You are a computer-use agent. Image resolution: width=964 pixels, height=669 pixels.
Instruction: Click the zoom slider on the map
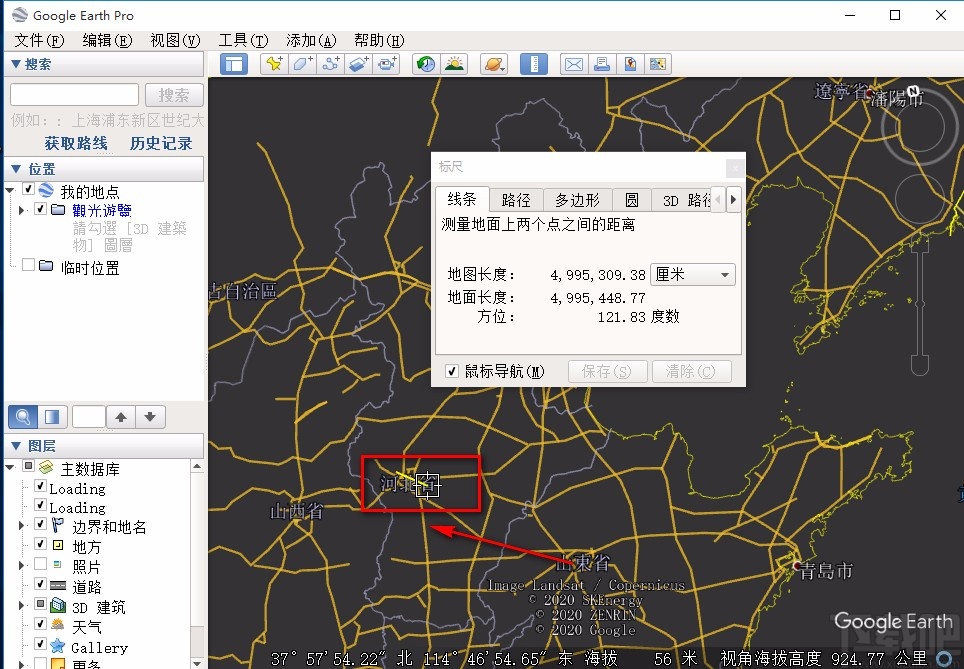click(x=920, y=304)
